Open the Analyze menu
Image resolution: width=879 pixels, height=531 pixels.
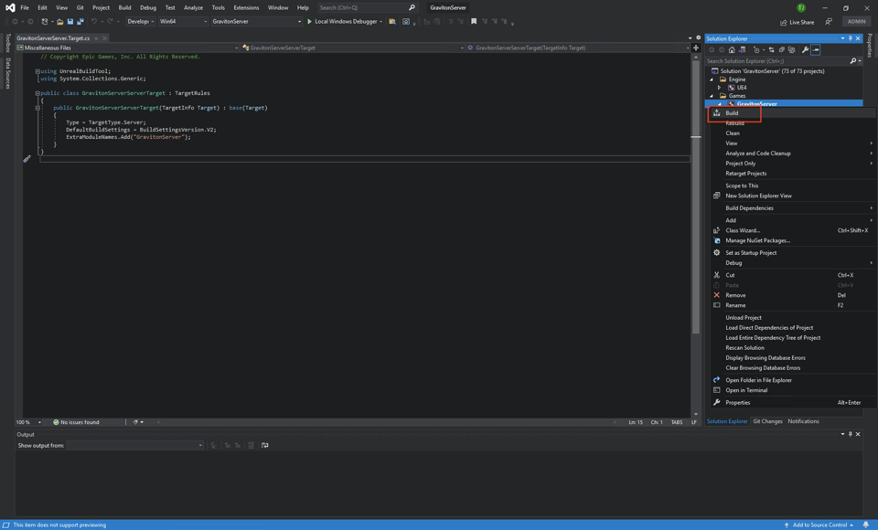coord(193,8)
